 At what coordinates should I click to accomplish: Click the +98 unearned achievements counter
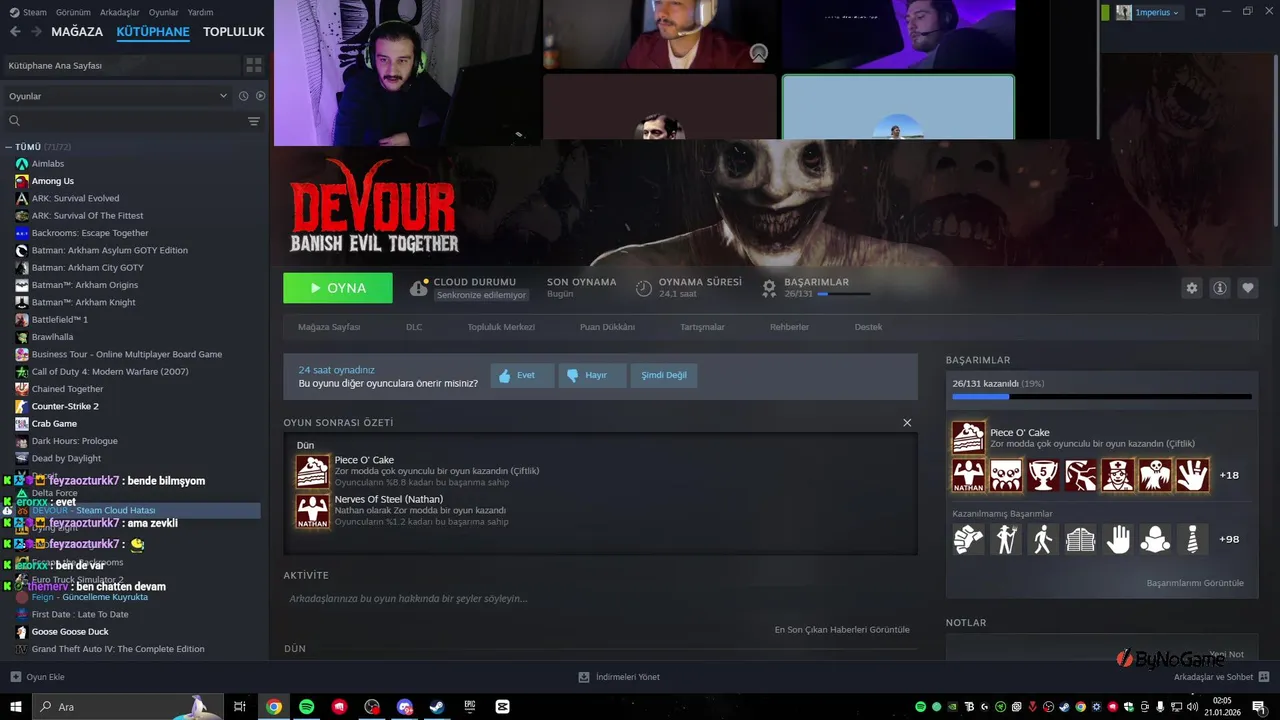pyautogui.click(x=1229, y=539)
